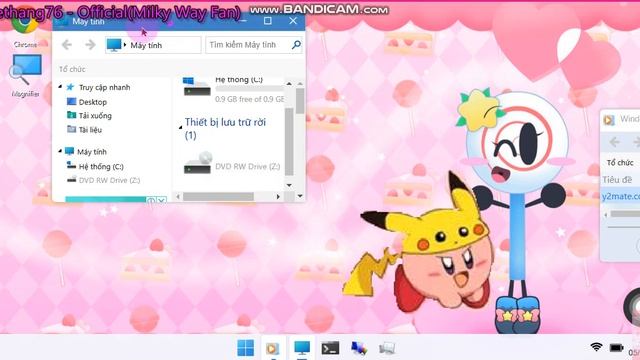Click the Desktop folder icon in sidebar
Viewport: 640px width, 360px height.
coord(71,101)
